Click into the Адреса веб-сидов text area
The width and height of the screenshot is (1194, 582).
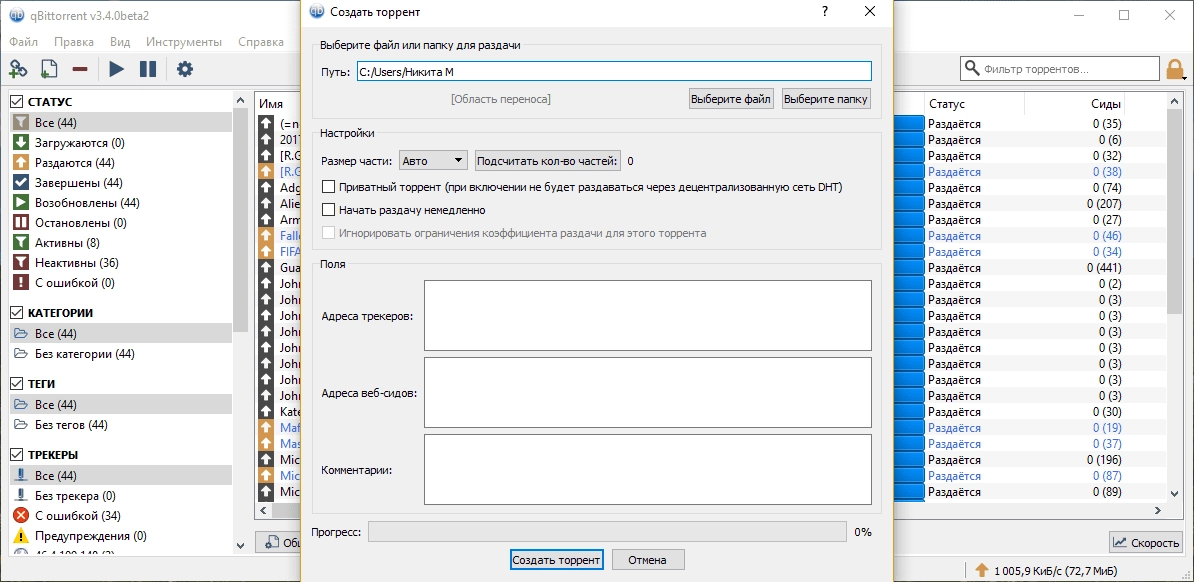click(647, 392)
